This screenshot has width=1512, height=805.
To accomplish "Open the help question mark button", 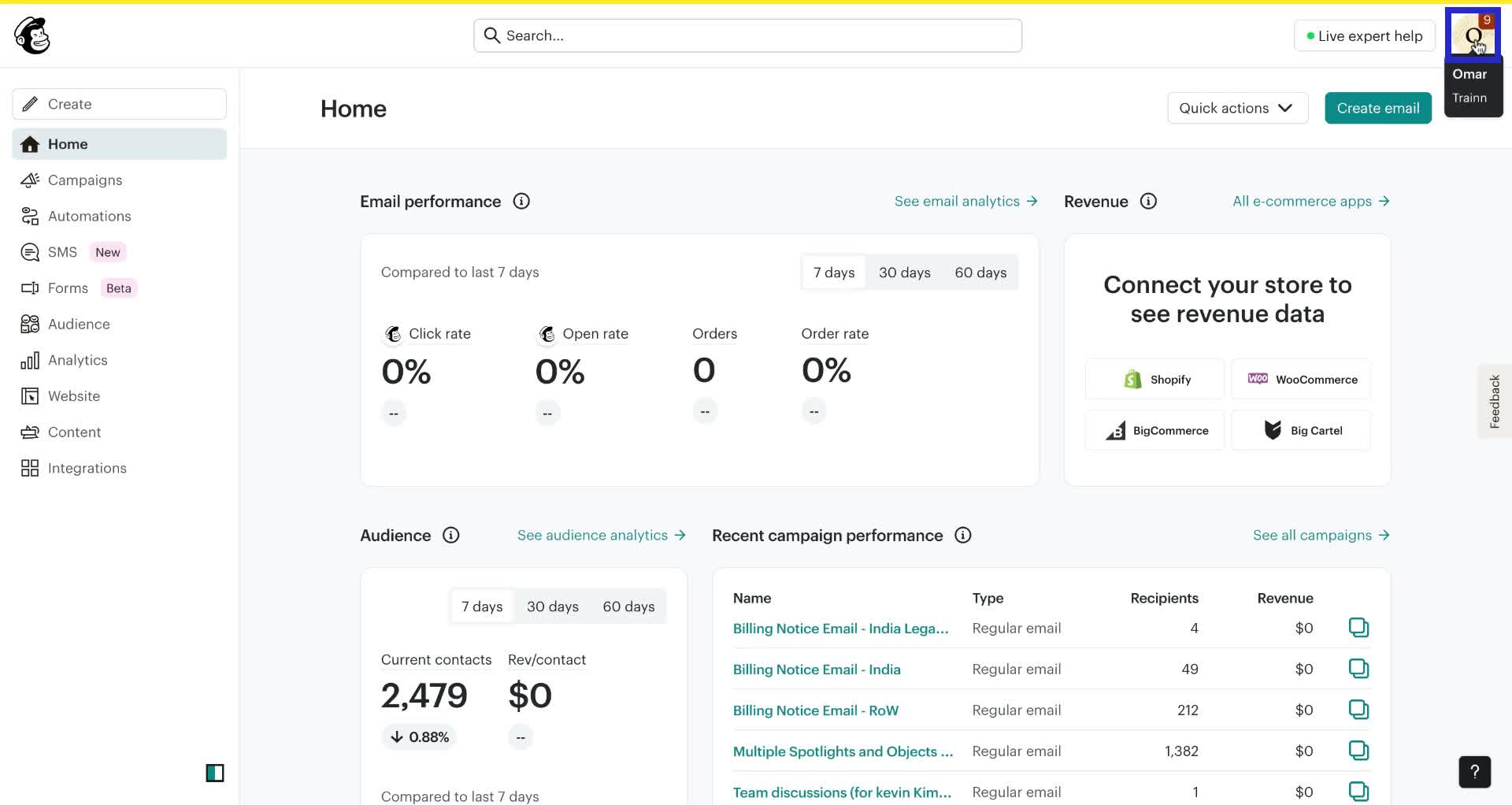I will coord(1473,772).
